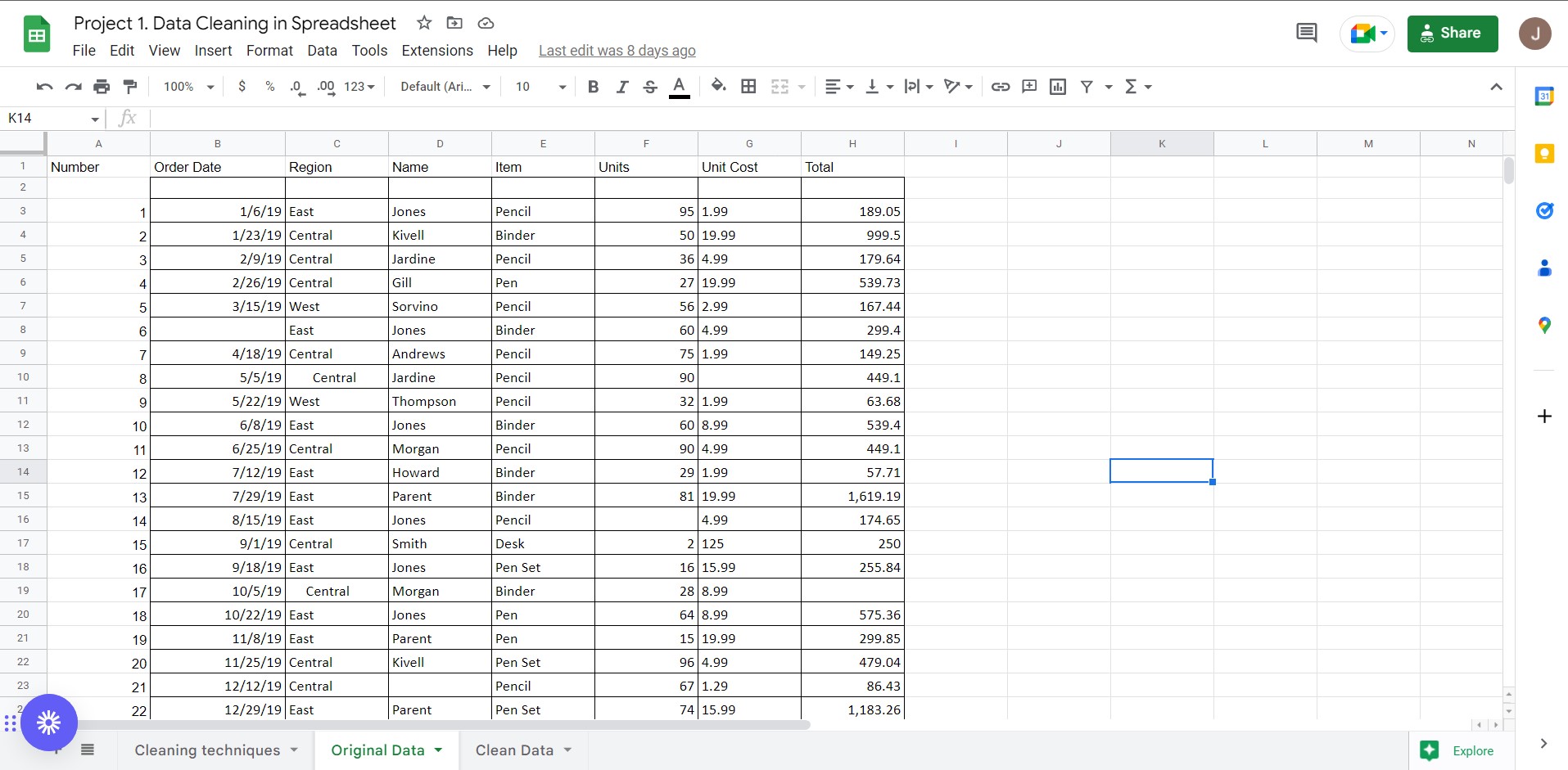The width and height of the screenshot is (1568, 770).
Task: Select the Paint format tool
Action: (130, 87)
